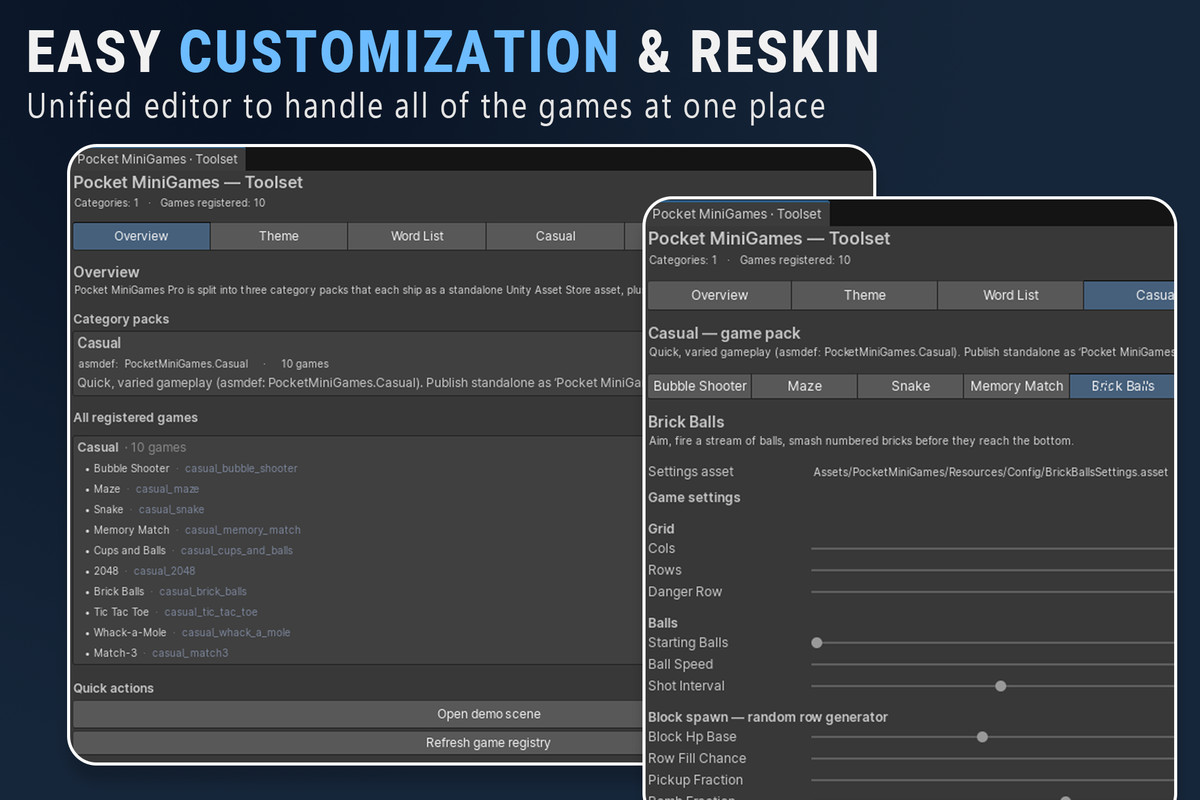Click 'Games registered: 10' in the front window
This screenshot has width=1200, height=800.
(795, 260)
